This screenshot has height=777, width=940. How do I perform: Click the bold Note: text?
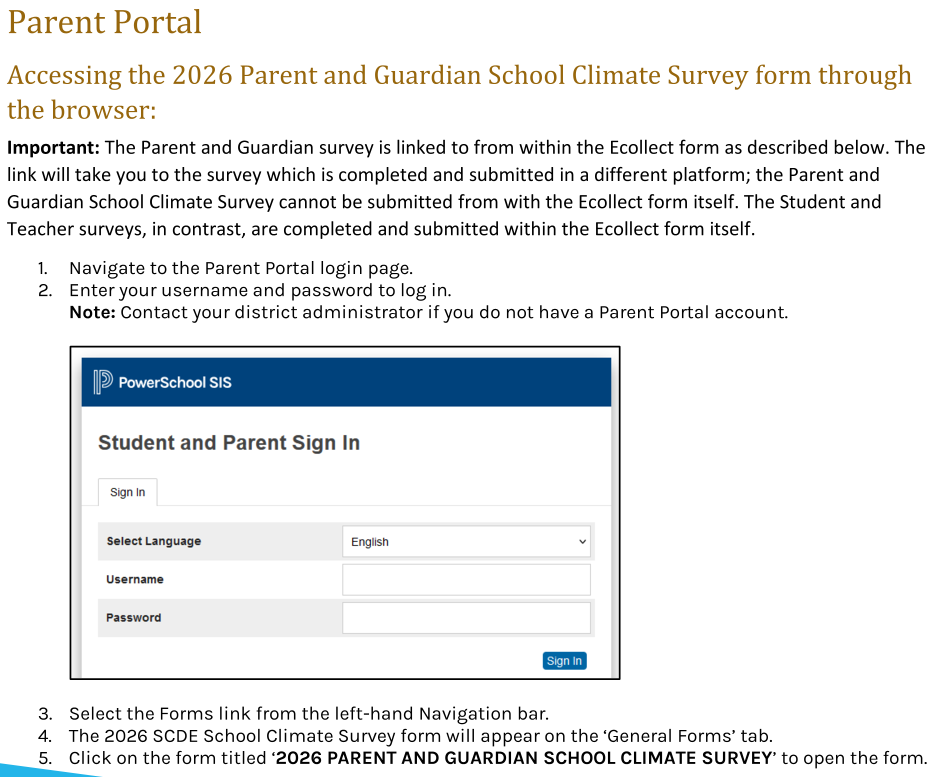(x=92, y=312)
